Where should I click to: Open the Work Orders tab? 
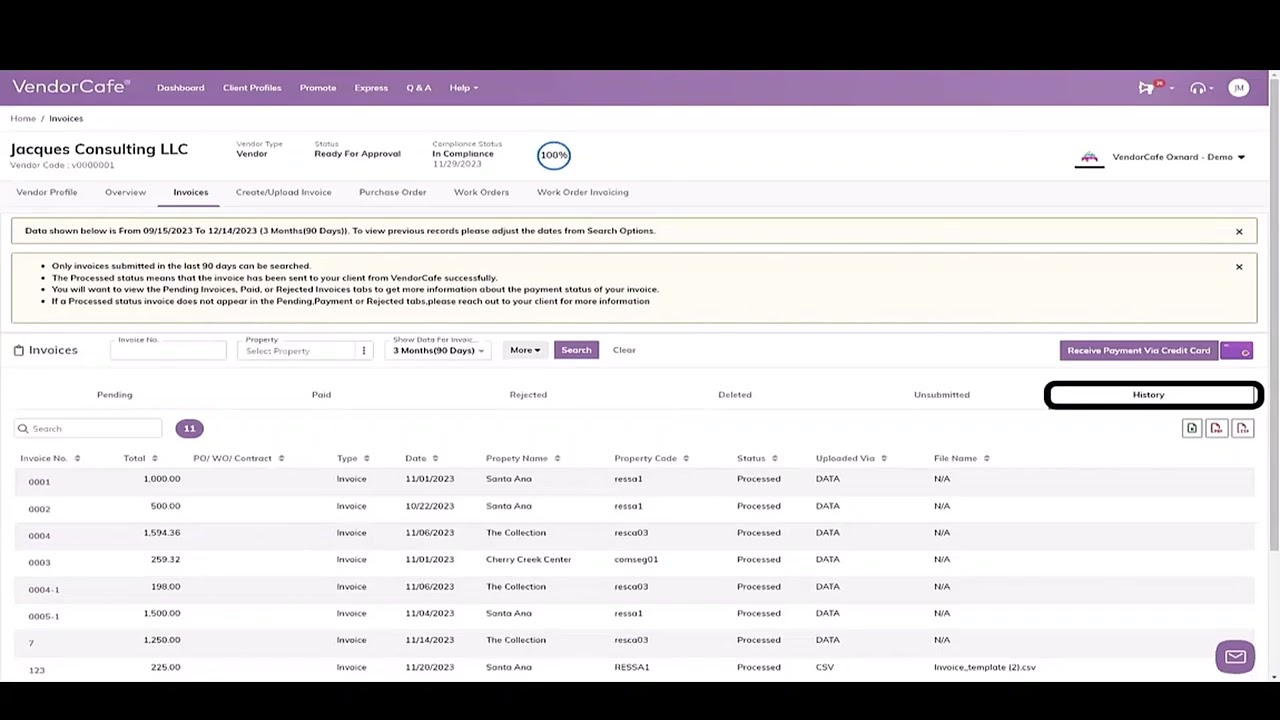click(x=481, y=192)
